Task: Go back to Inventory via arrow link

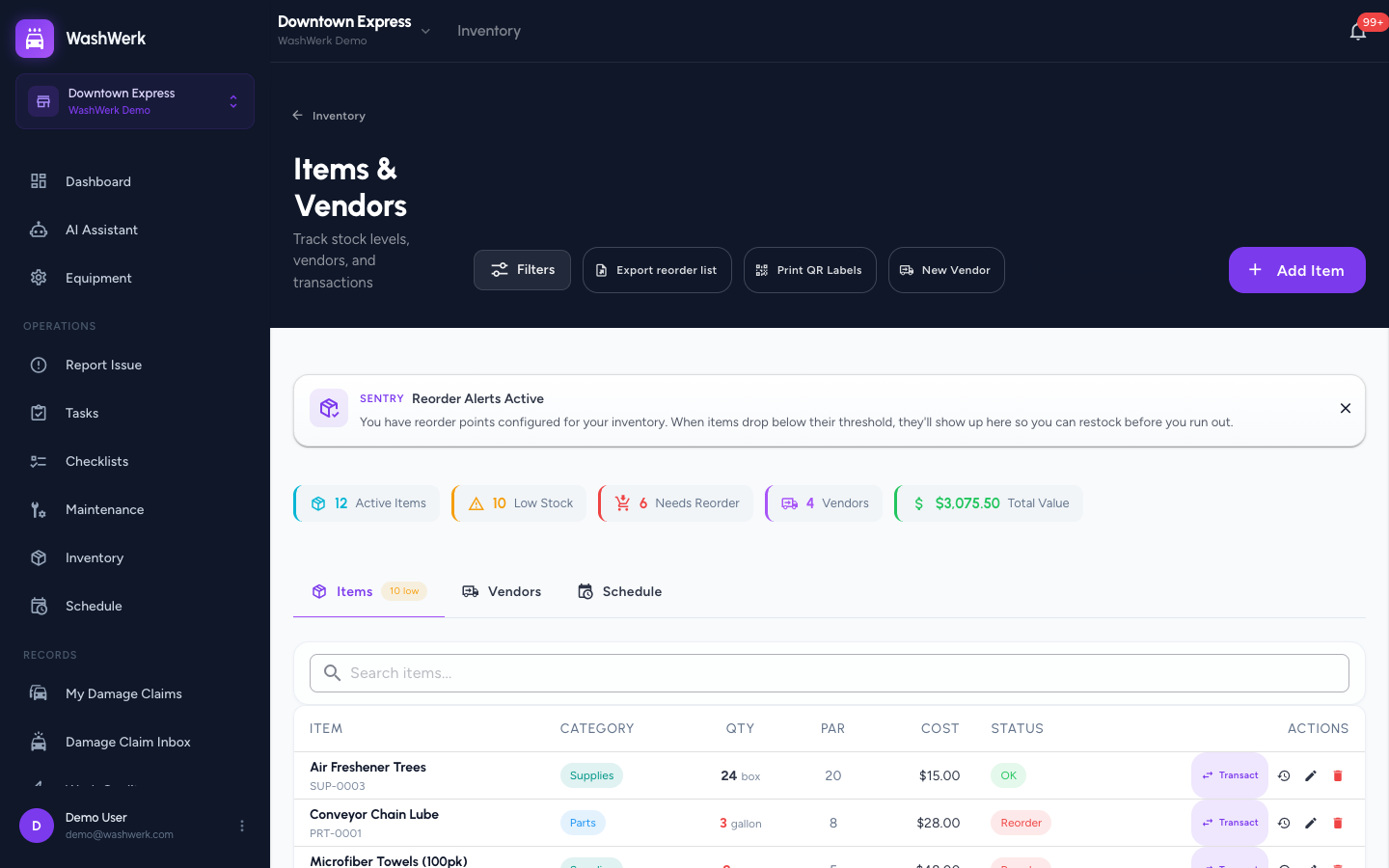Action: coord(329,116)
